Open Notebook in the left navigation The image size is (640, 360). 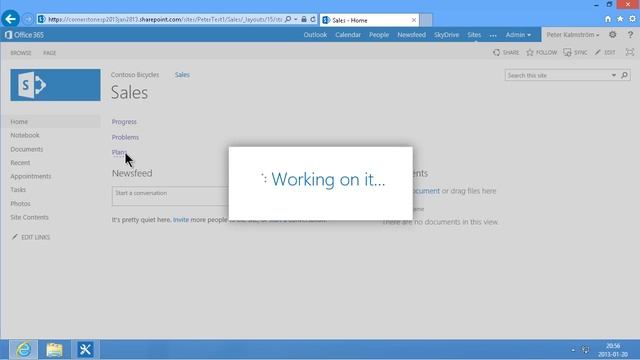[25, 135]
